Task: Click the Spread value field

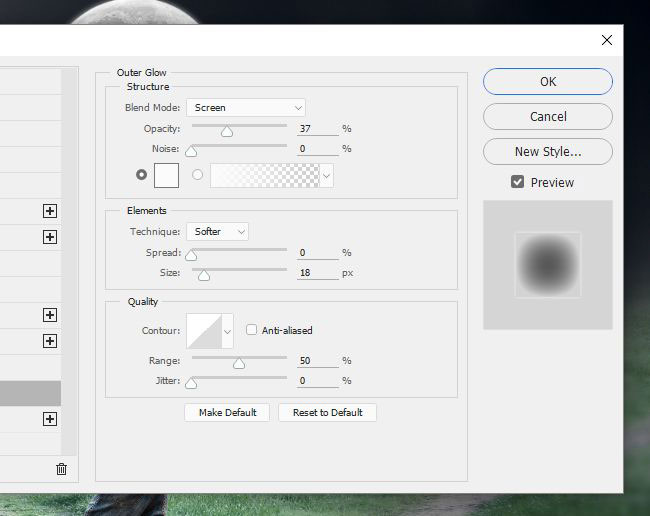Action: [318, 253]
